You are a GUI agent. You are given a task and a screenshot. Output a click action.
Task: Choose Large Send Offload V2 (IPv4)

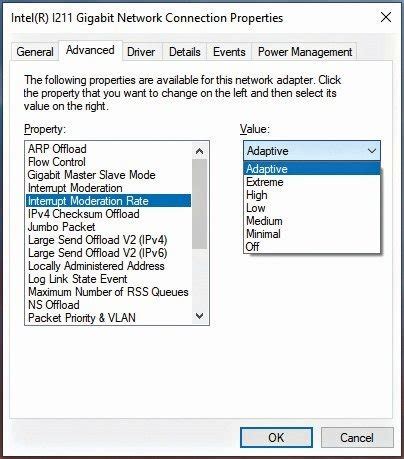point(108,240)
